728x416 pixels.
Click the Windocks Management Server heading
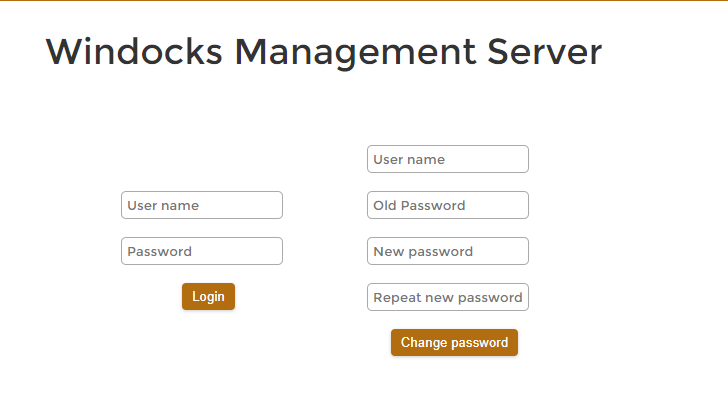(x=324, y=51)
